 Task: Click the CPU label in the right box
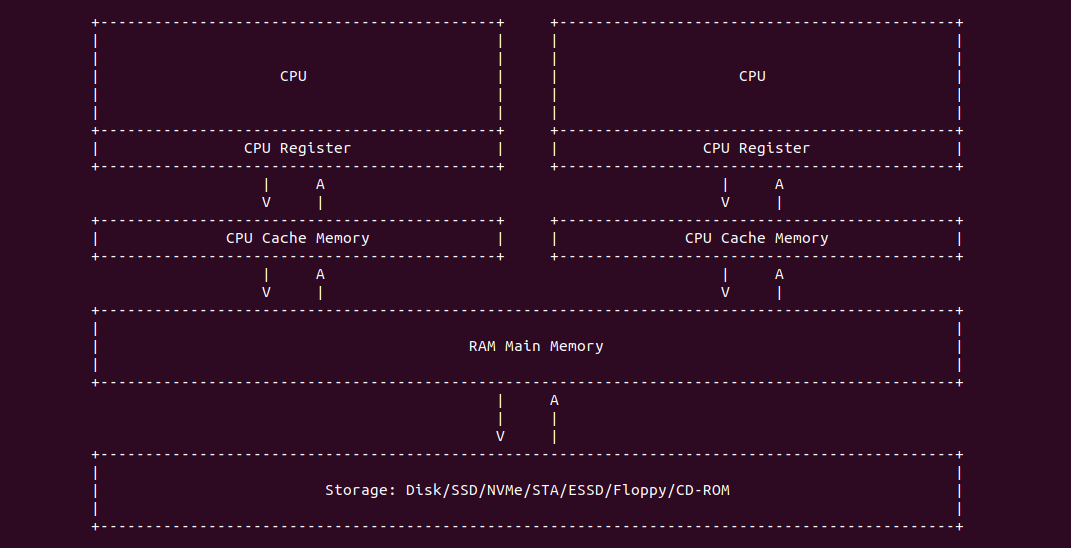(x=752, y=76)
